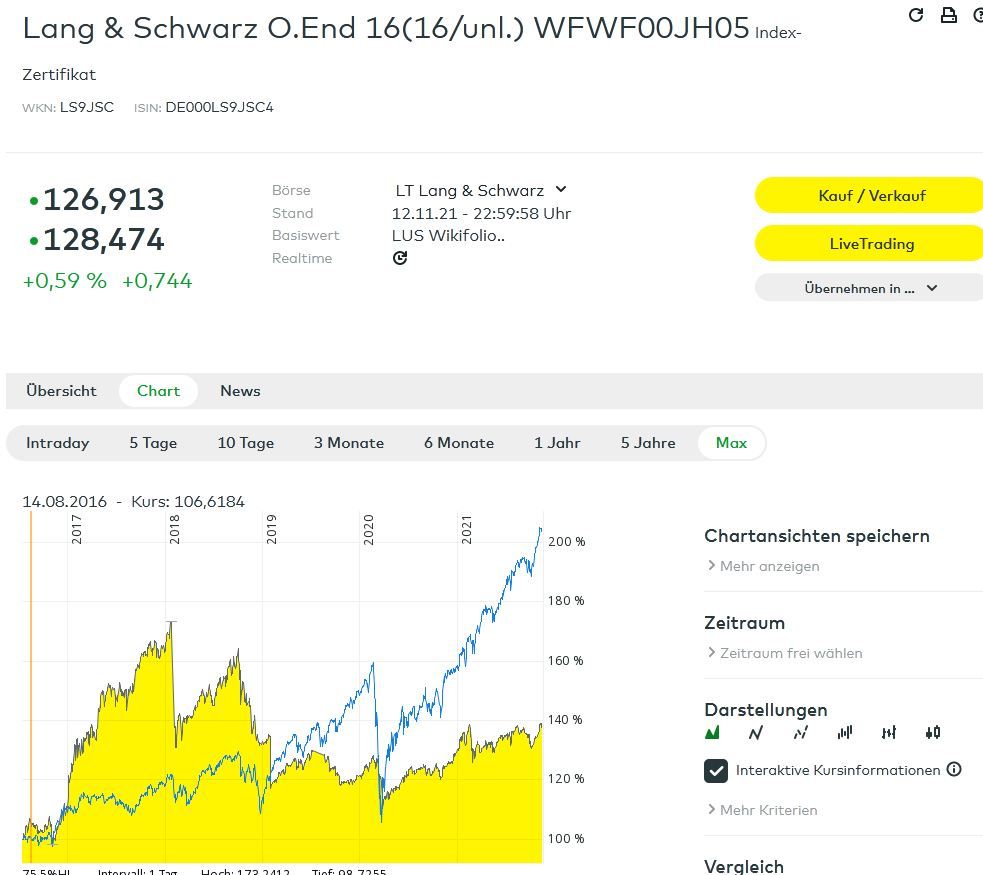
Task: Expand Mehr anzeigen under Chartansichten speichern
Action: click(762, 566)
